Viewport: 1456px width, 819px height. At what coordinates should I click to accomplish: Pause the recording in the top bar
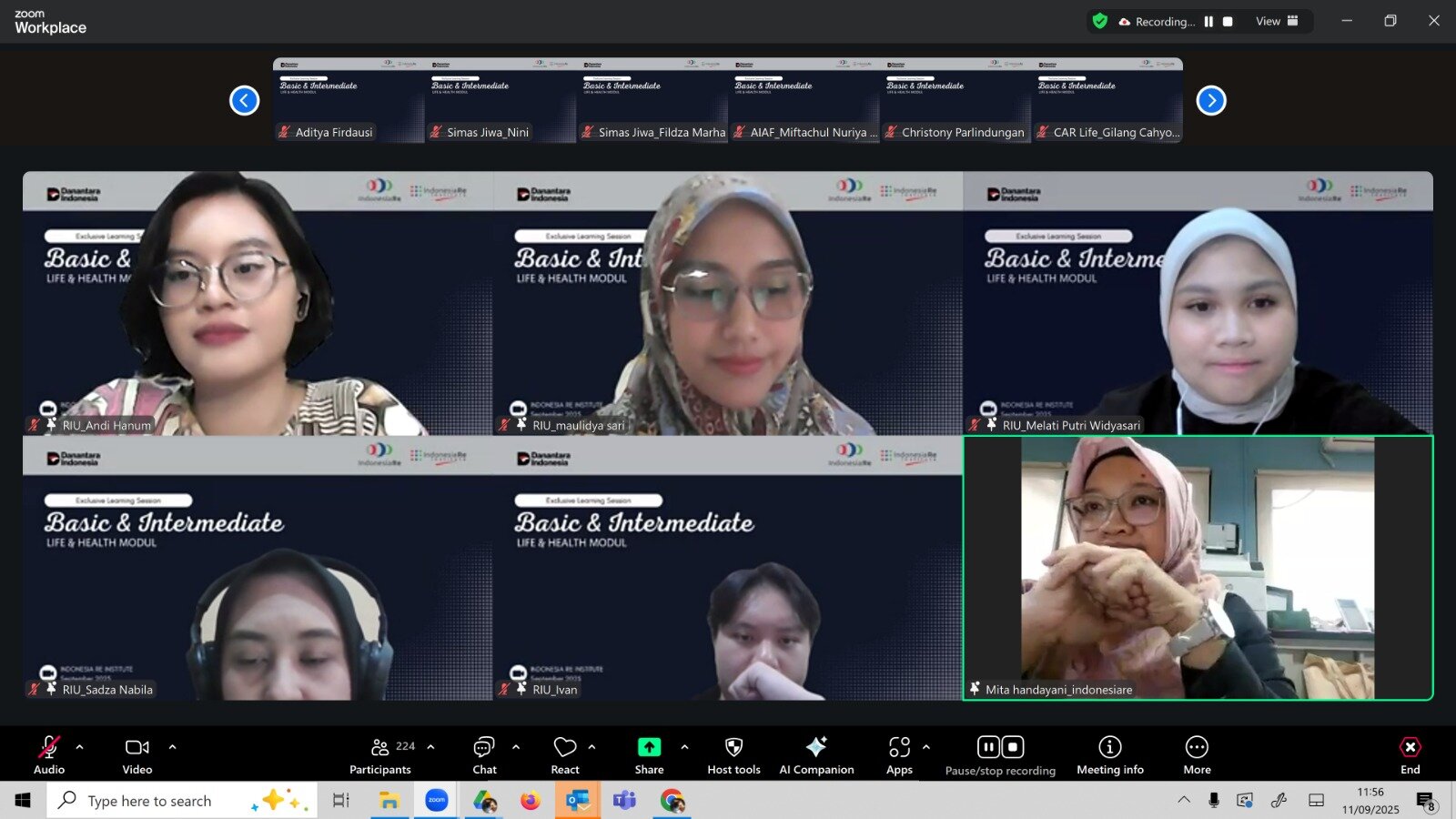pyautogui.click(x=1208, y=22)
